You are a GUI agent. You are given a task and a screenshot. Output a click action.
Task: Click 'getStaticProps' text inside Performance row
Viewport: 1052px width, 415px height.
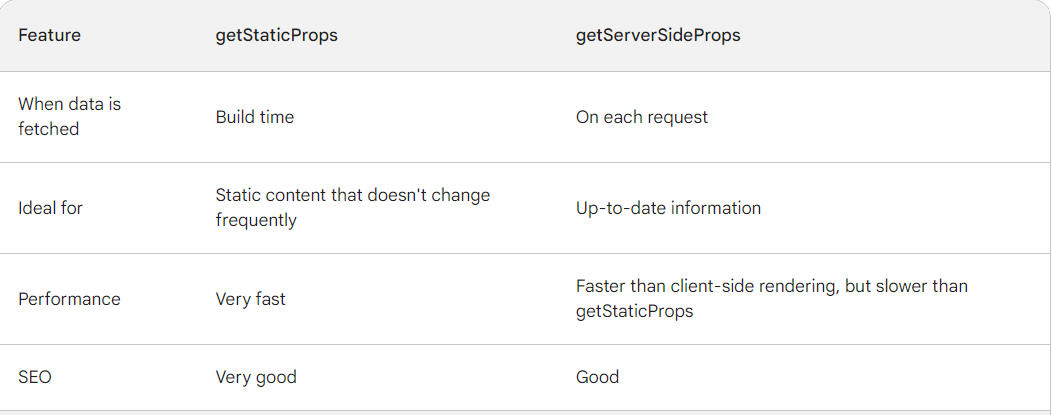(634, 312)
